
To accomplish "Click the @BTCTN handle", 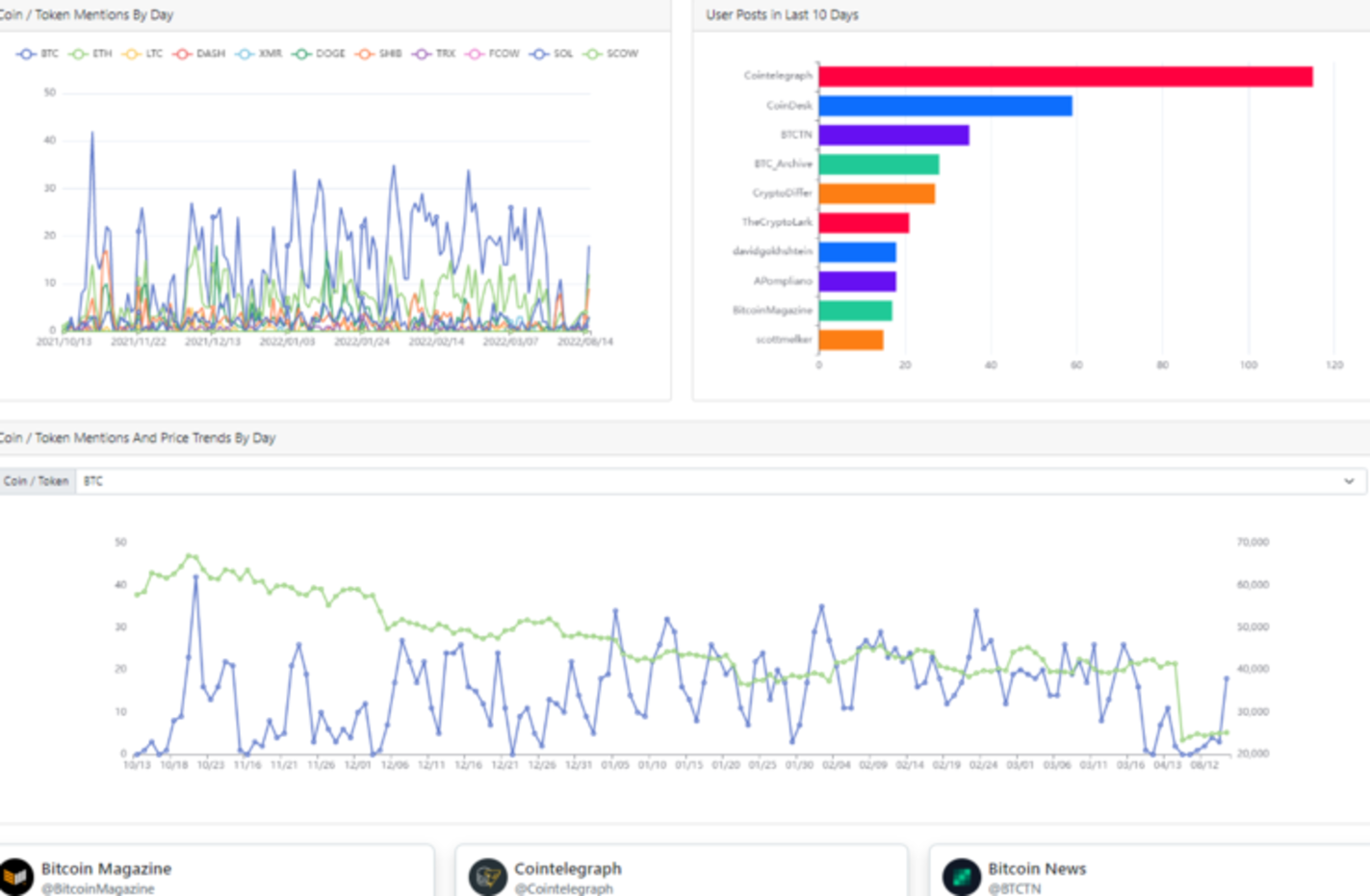I will click(x=1014, y=888).
